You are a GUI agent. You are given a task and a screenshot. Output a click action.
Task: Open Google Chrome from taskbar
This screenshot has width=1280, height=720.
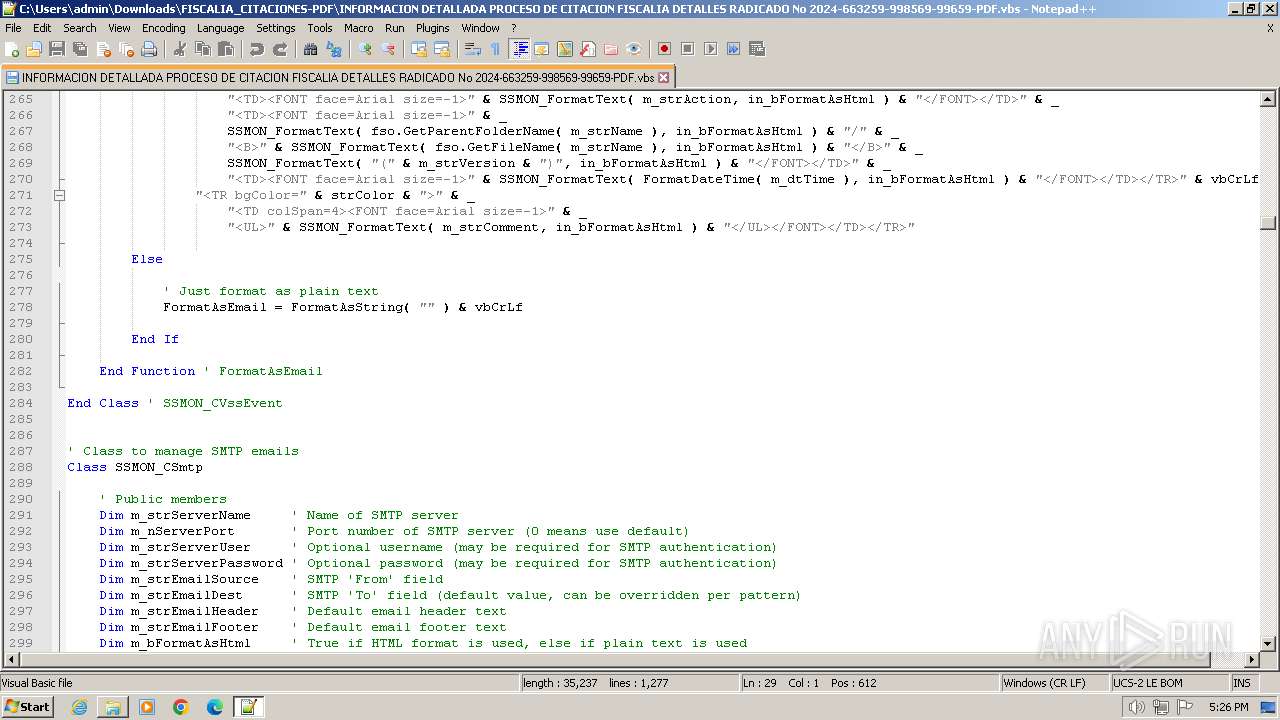coord(181,707)
